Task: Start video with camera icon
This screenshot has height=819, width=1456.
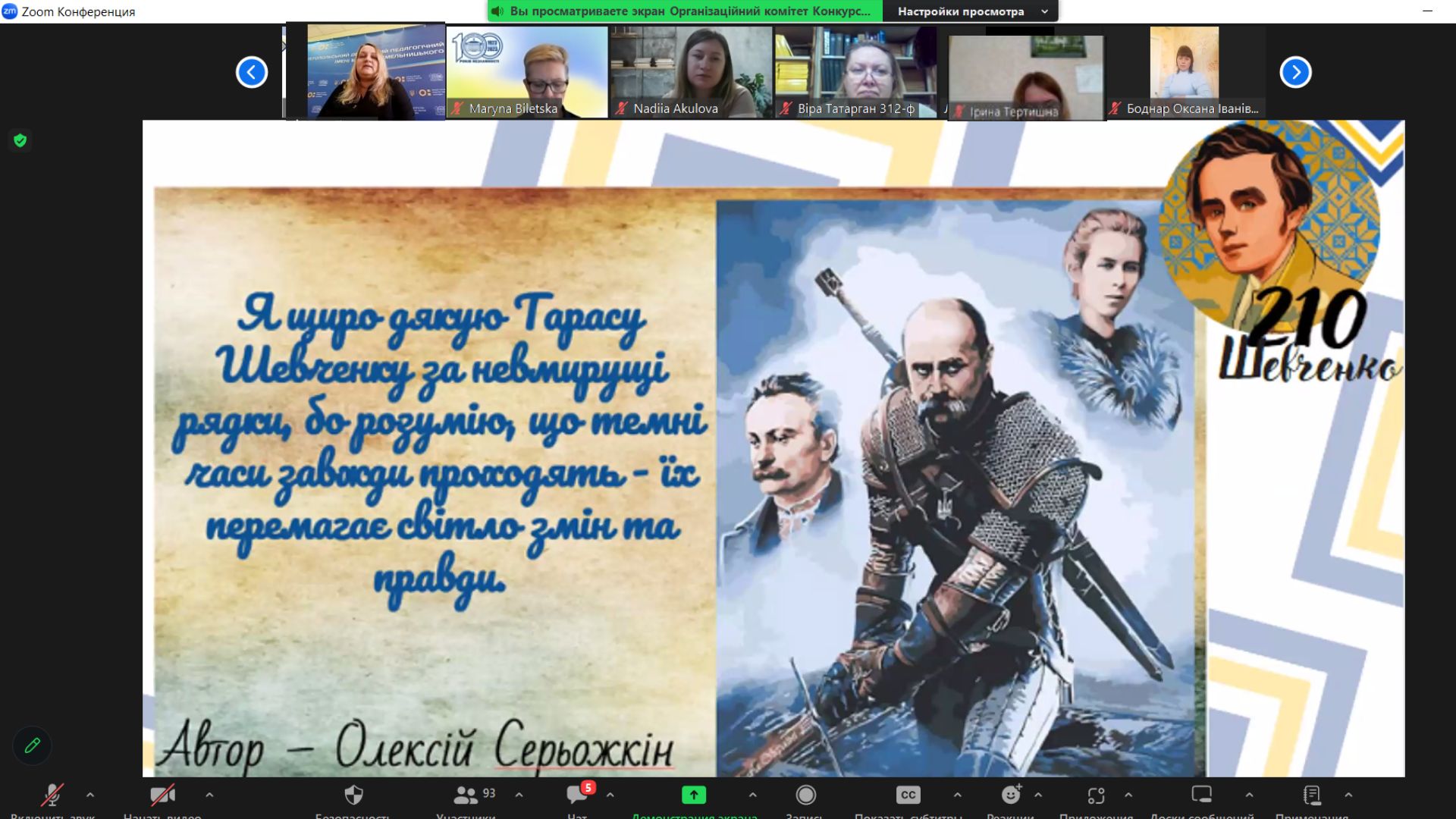Action: 162,795
